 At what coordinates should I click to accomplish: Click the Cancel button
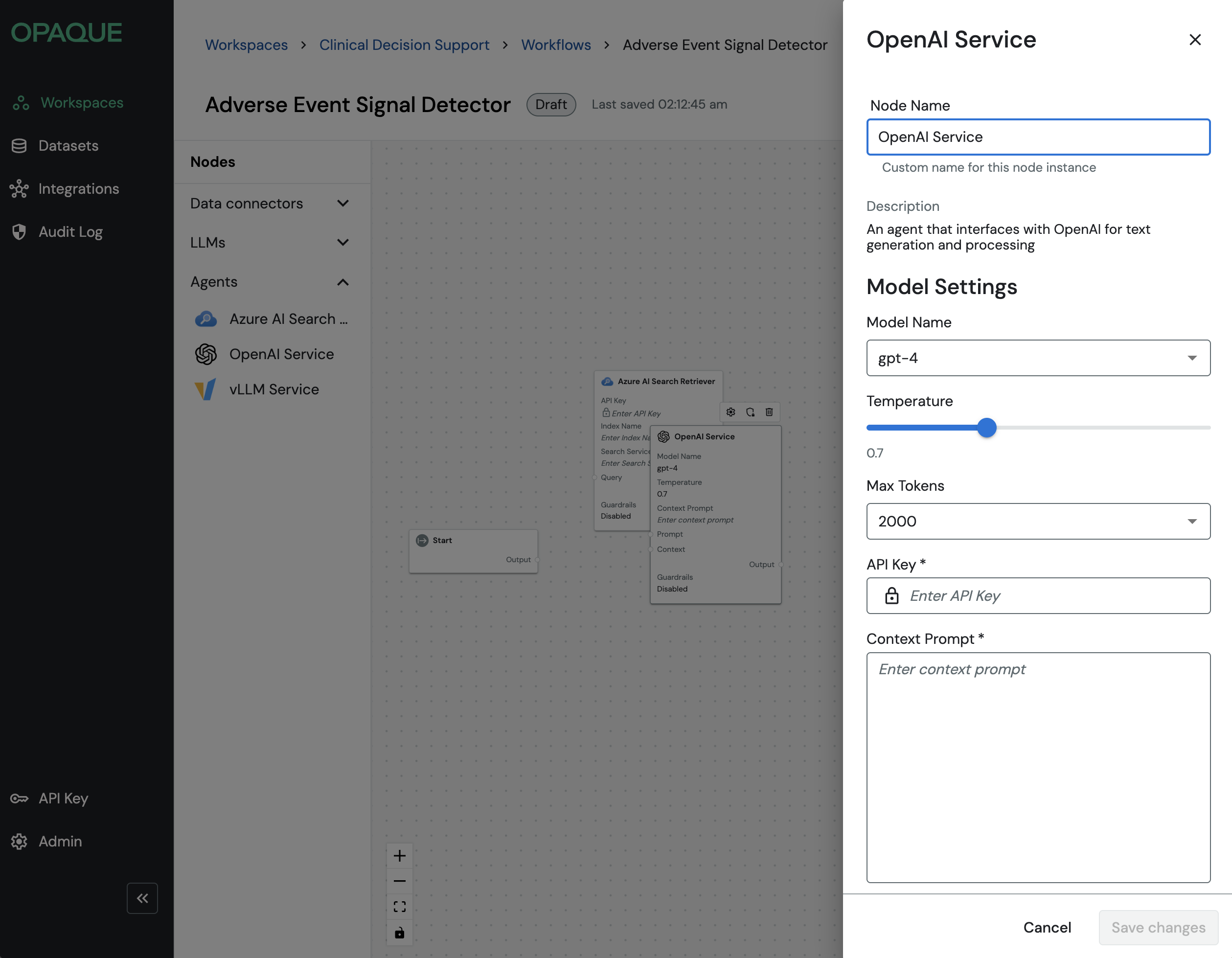pyautogui.click(x=1047, y=928)
